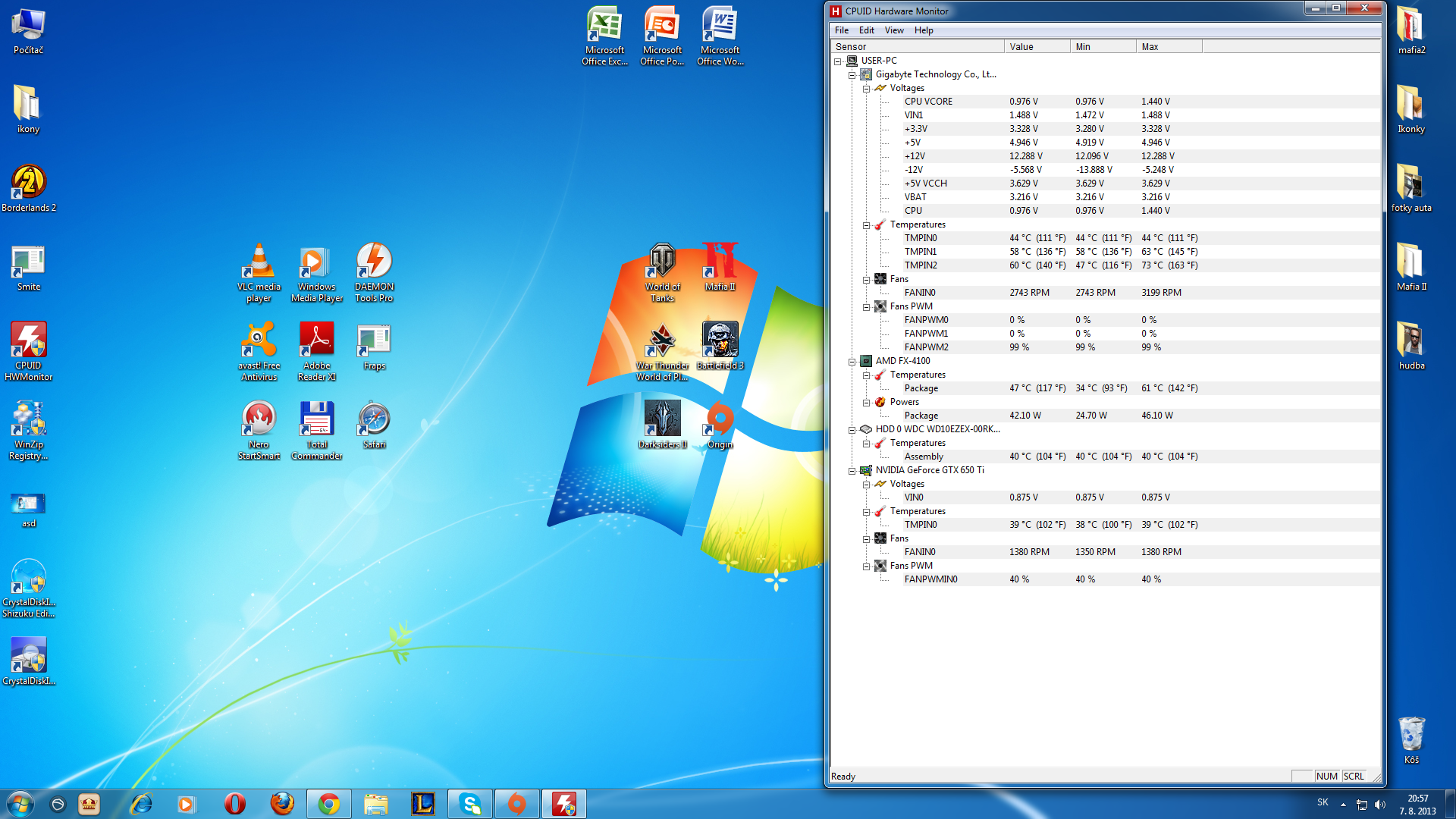The height and width of the screenshot is (819, 1456).
Task: Select the mafia2 folder on desktop
Action: click(x=1411, y=30)
